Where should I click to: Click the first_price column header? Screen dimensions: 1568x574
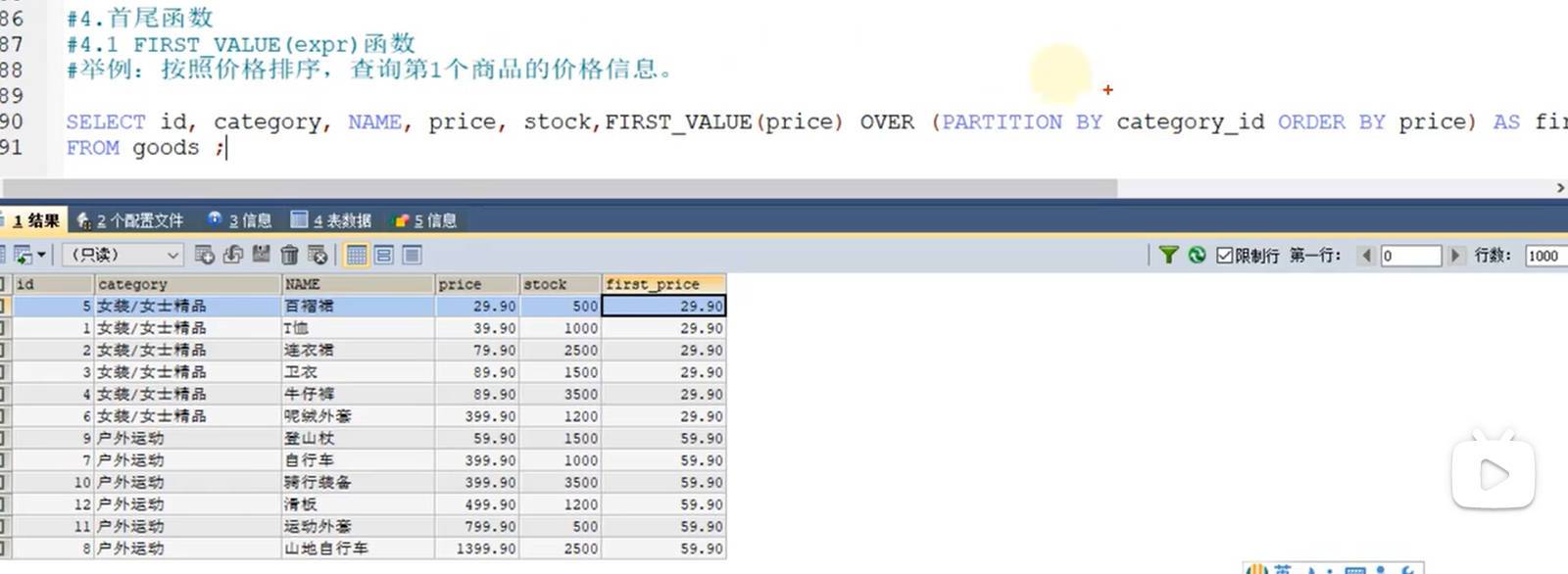[x=663, y=284]
